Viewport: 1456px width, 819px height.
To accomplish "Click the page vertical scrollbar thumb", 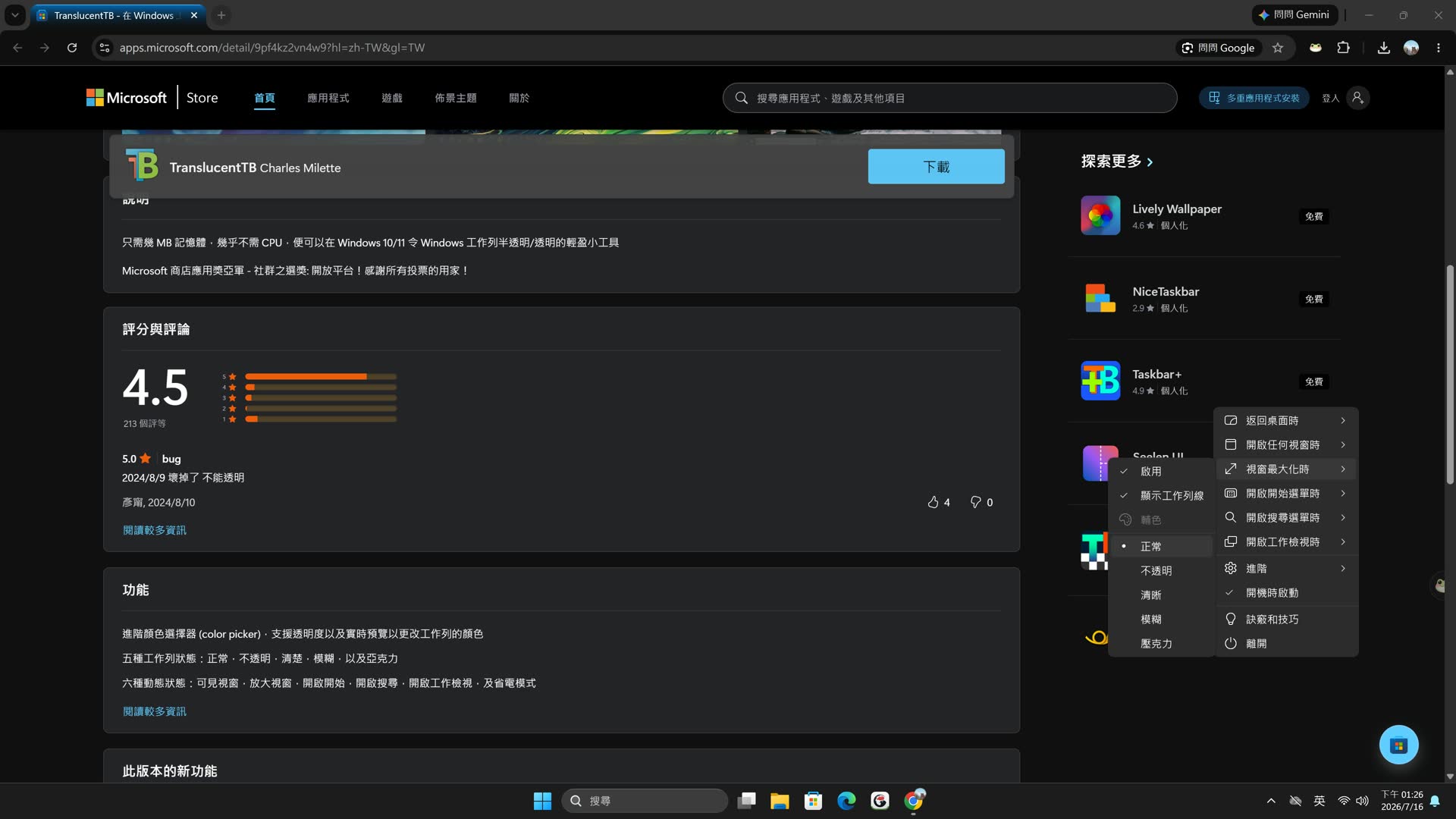I will coord(1450,375).
